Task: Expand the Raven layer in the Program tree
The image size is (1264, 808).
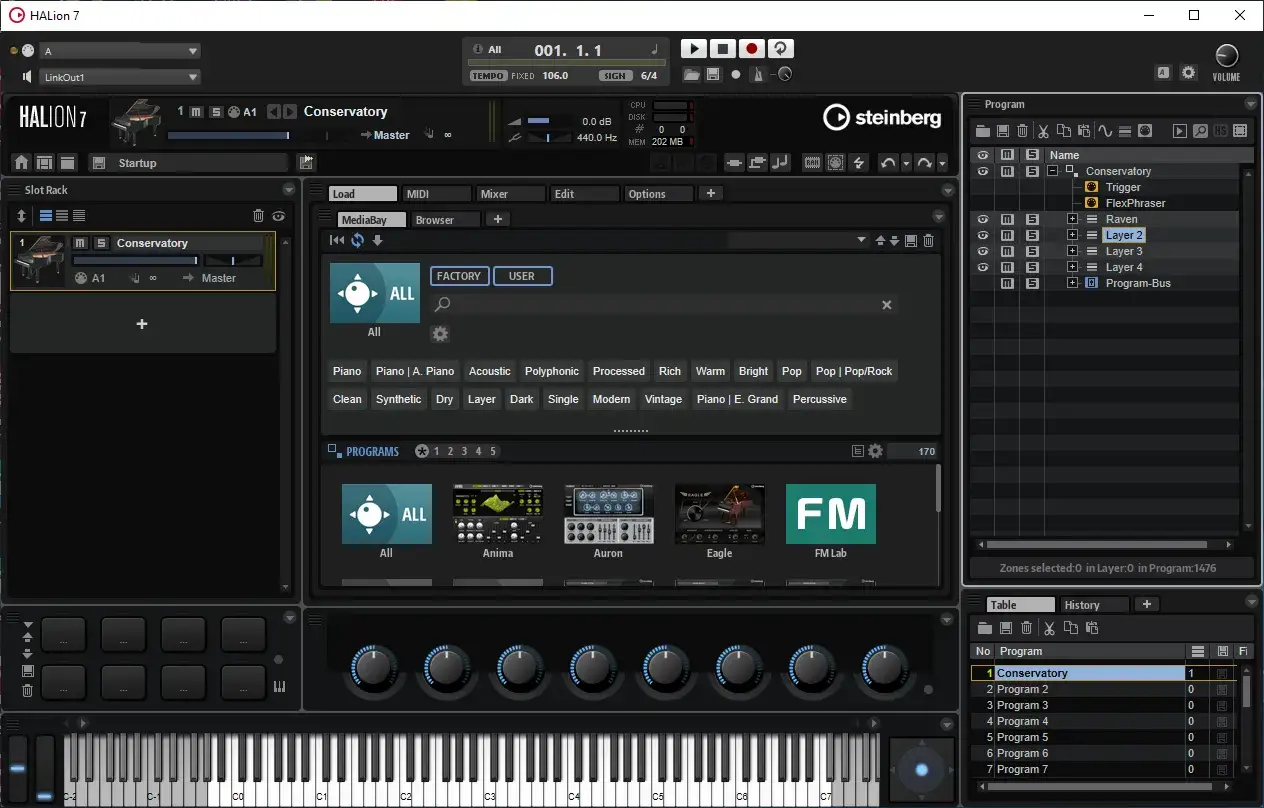Action: [1072, 219]
